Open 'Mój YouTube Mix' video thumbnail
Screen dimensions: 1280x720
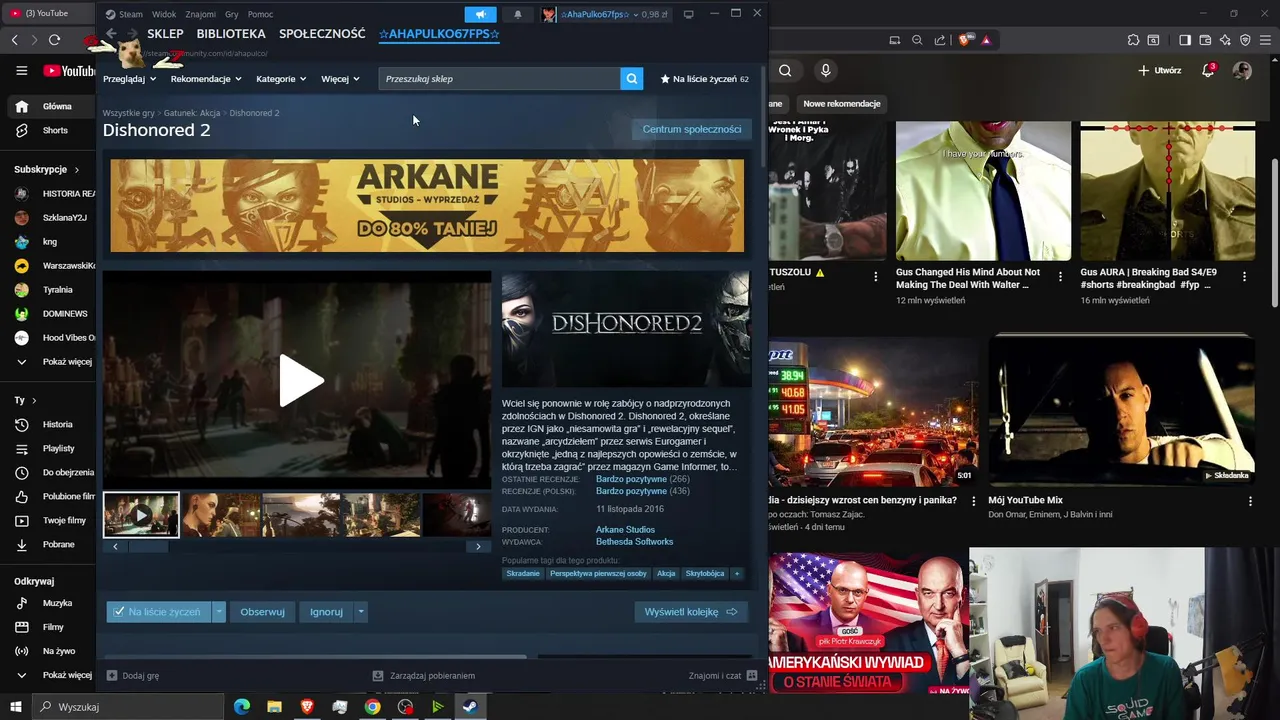coord(1121,410)
